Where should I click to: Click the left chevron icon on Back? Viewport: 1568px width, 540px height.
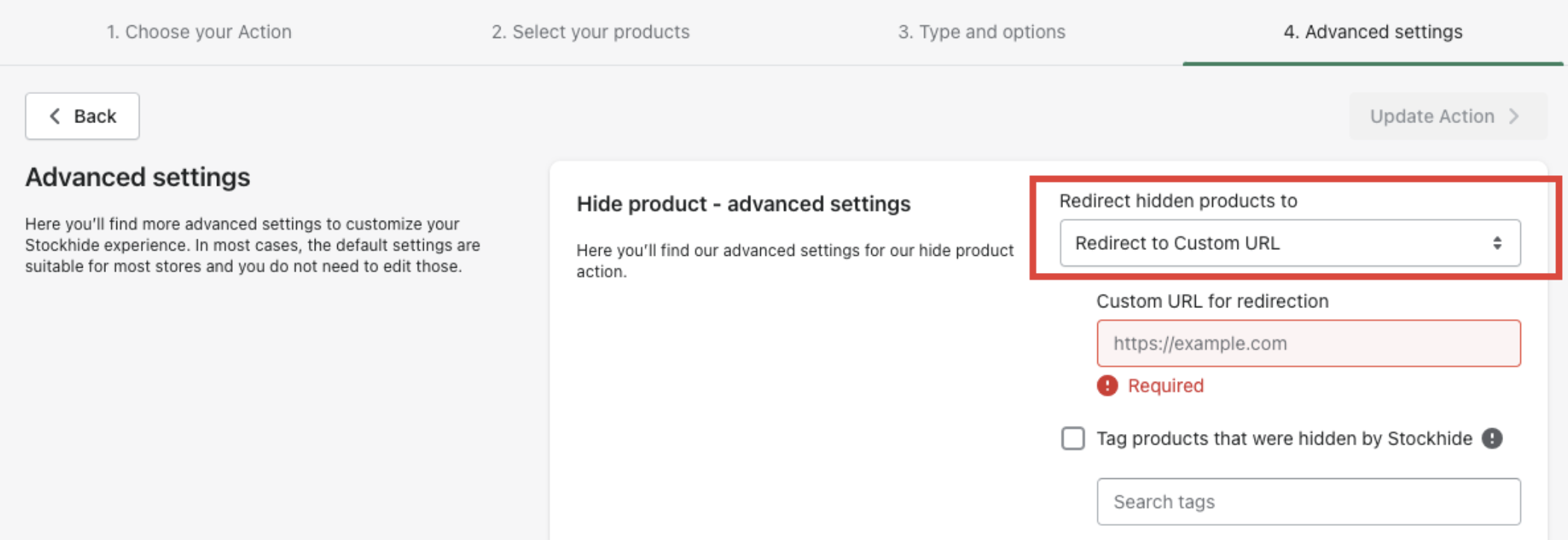coord(54,116)
